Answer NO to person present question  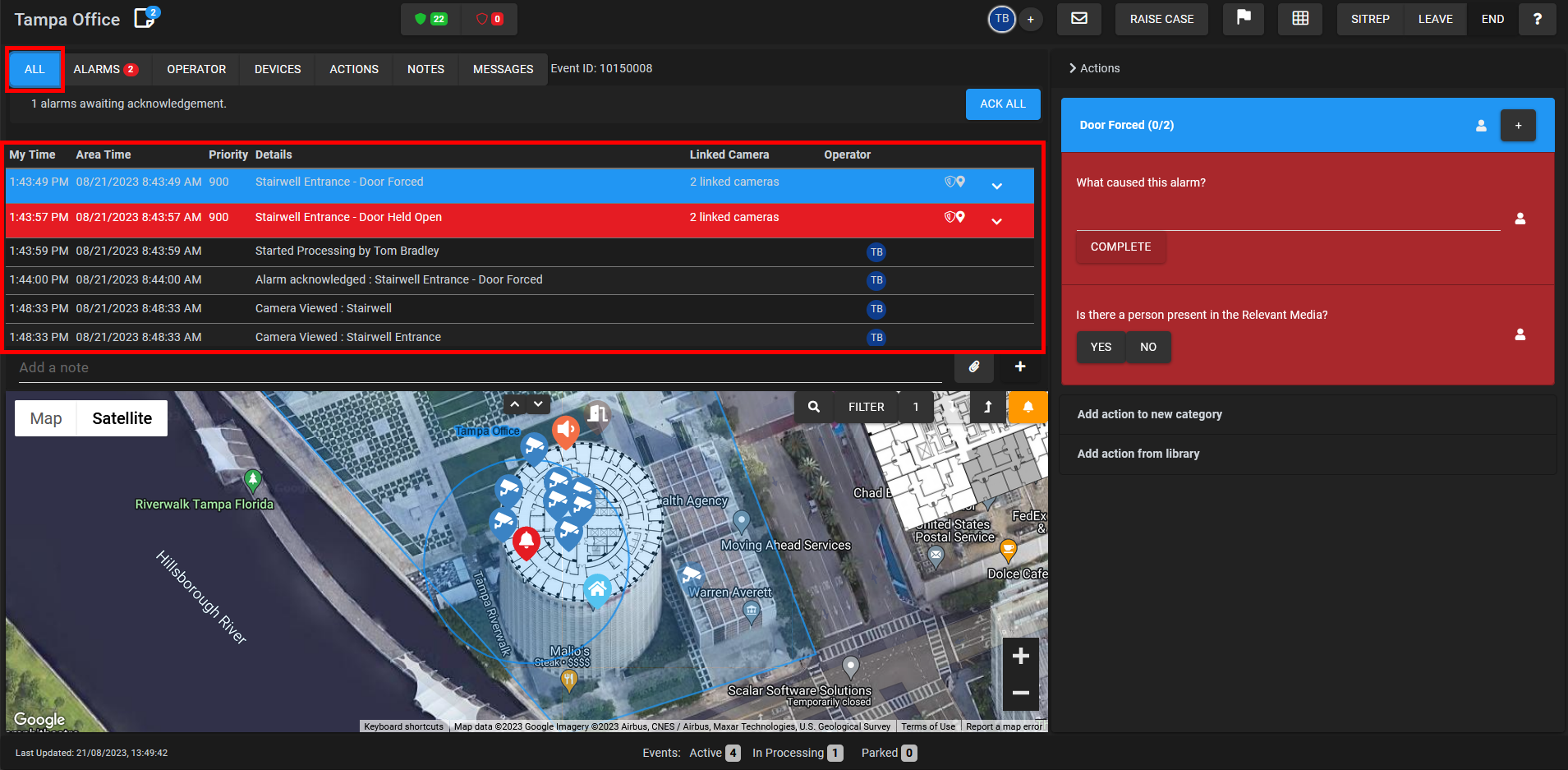(x=1148, y=347)
